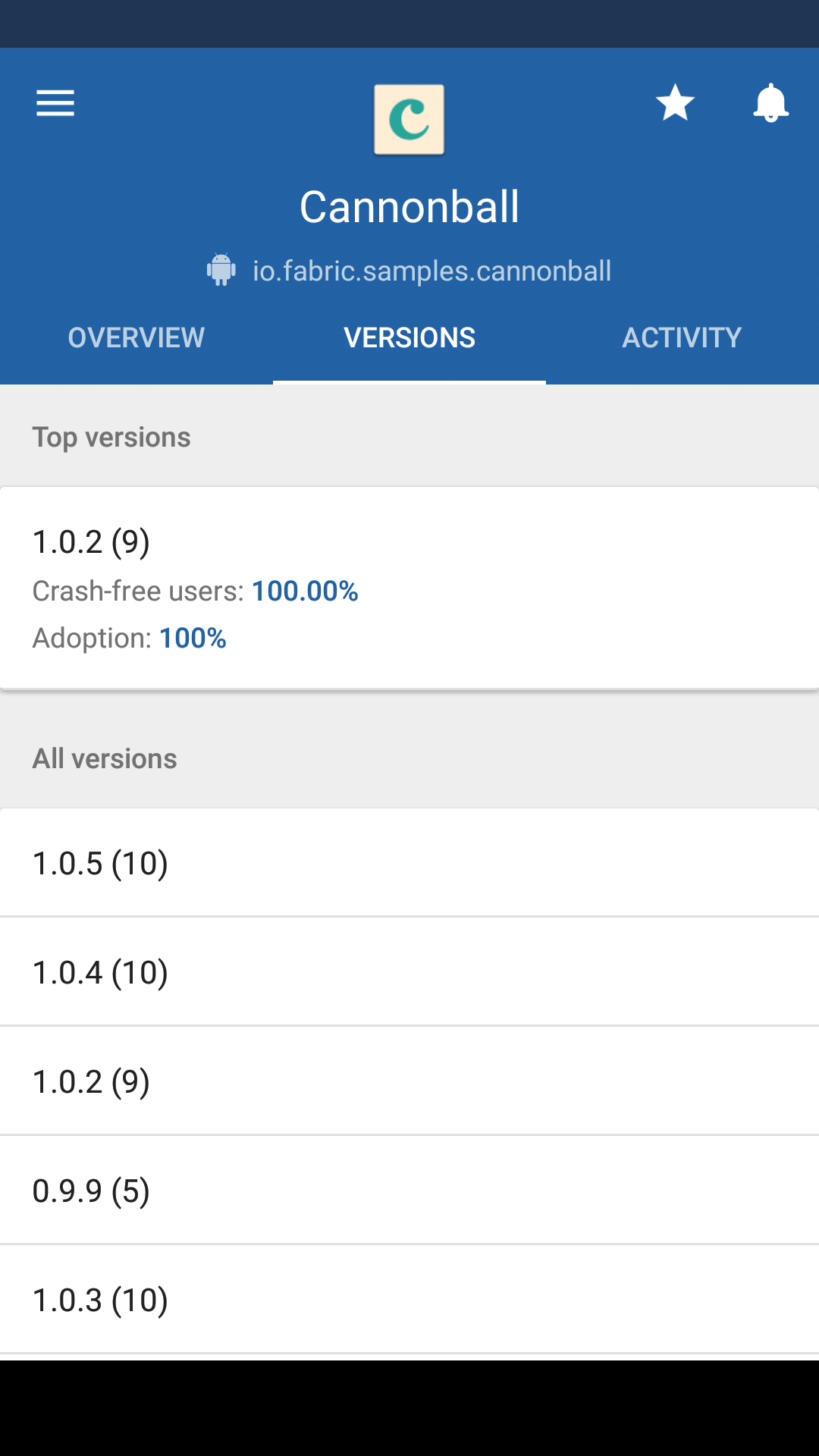
Task: Select the Versions tab
Action: (409, 337)
